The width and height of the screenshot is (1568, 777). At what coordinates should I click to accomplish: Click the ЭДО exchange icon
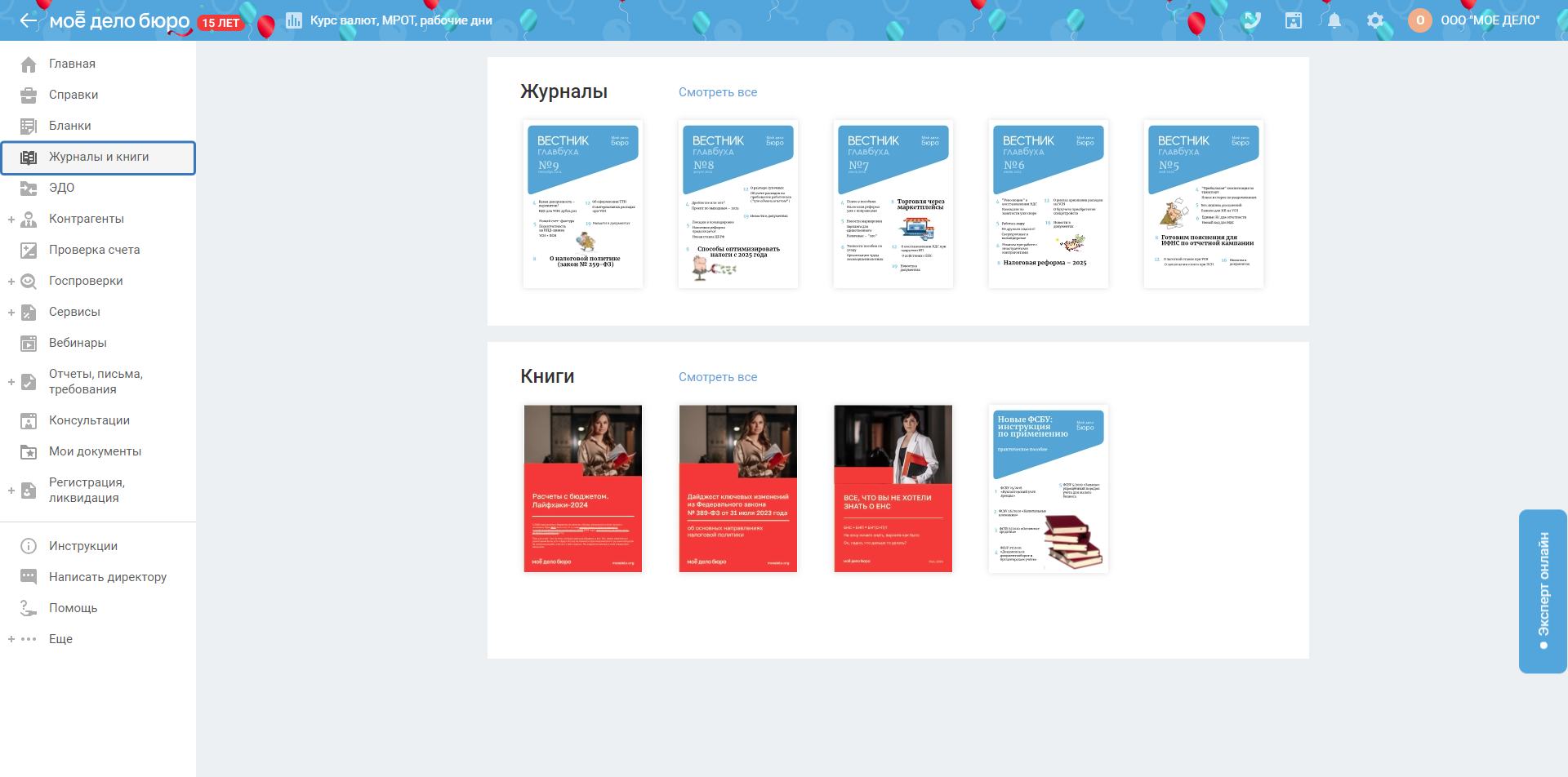pyautogui.click(x=29, y=188)
